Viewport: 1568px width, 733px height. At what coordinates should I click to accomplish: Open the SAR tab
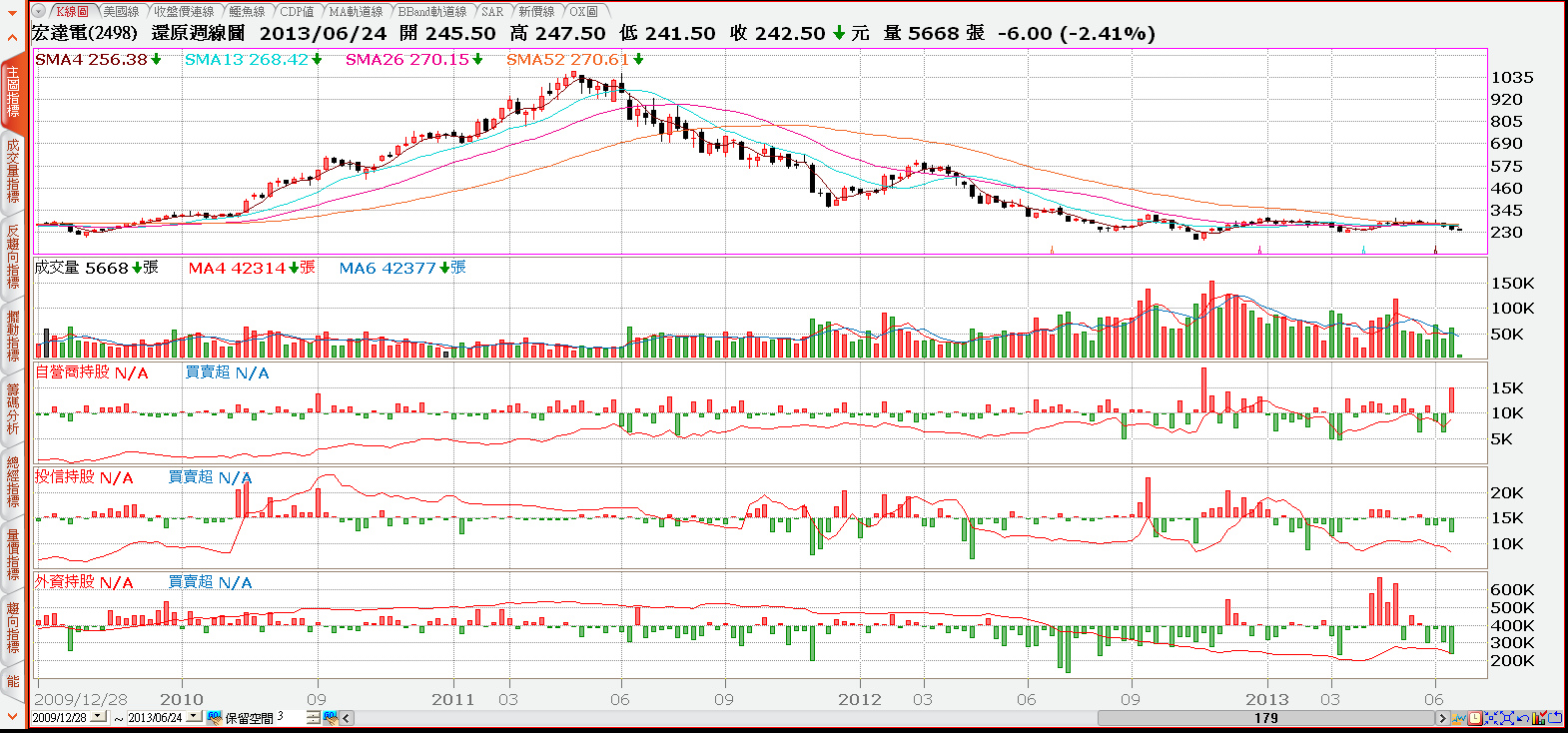492,11
